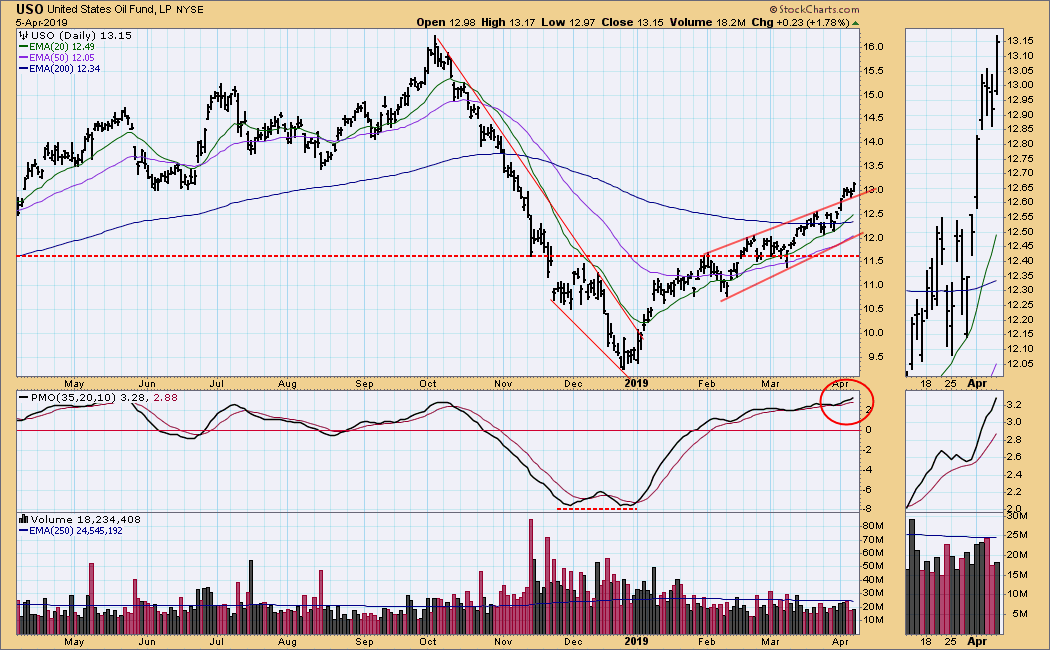The width and height of the screenshot is (1050, 650).
Task: Click the 'Chg +0.23 (+1.78%)' value
Action: point(800,22)
